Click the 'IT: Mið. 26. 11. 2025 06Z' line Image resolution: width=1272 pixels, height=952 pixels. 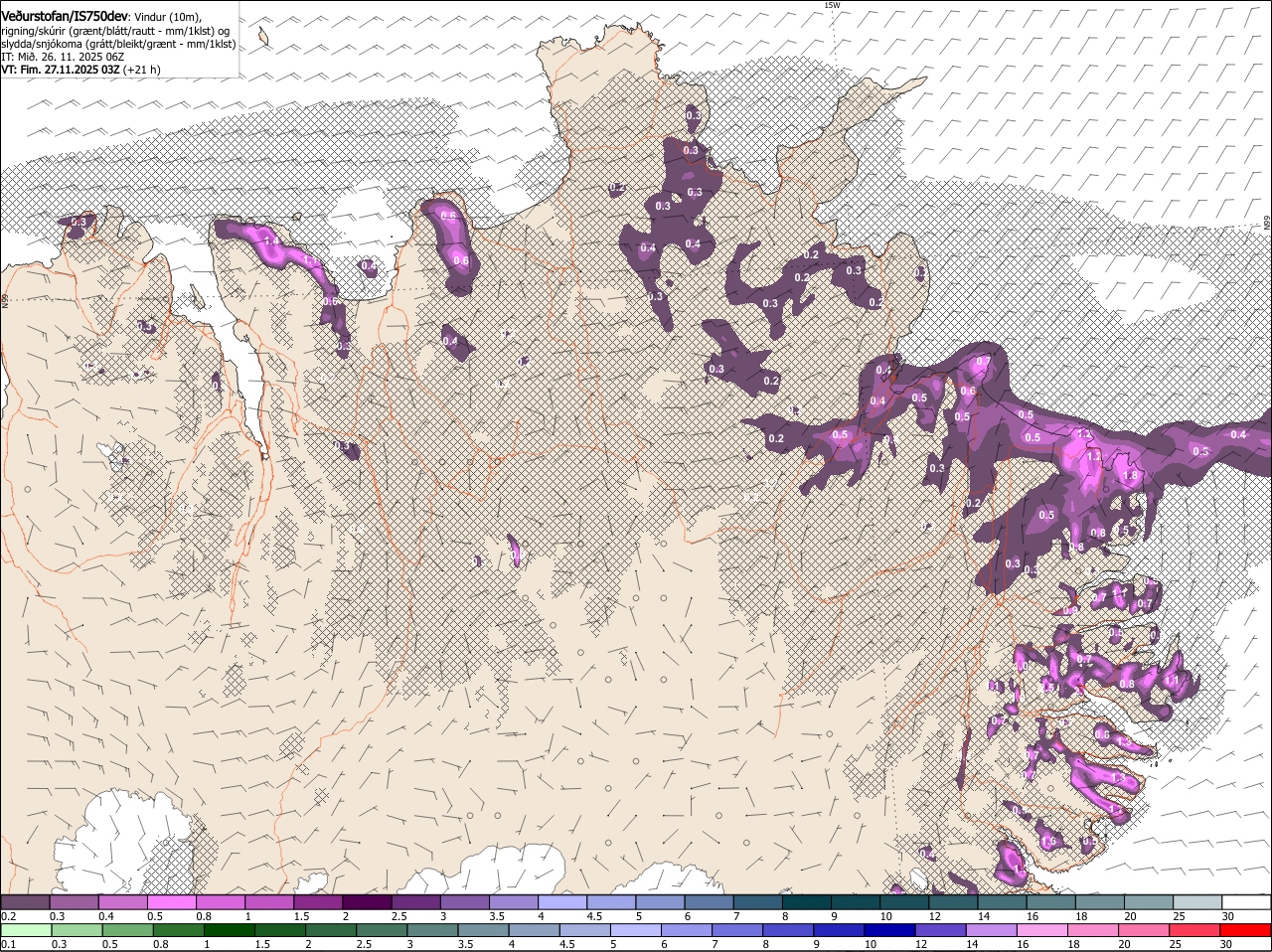pos(62,57)
